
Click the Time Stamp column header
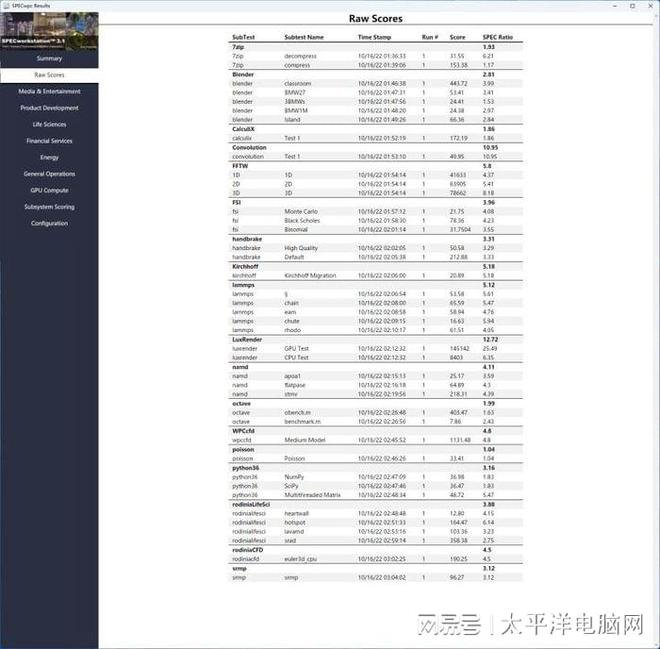click(377, 37)
